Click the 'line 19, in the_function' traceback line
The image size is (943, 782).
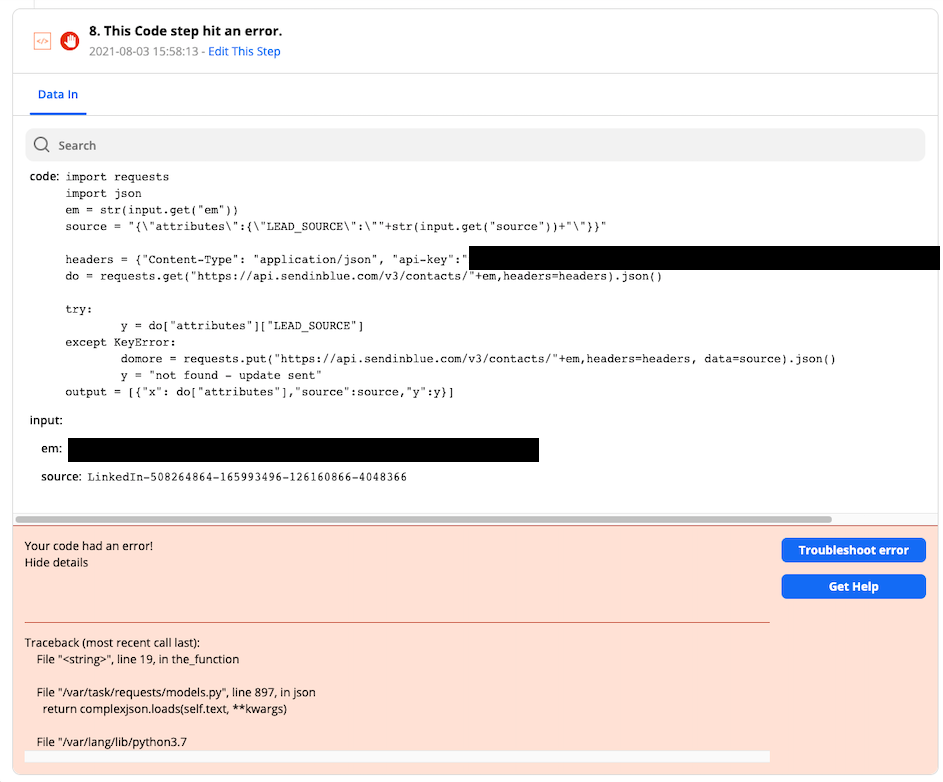click(x=138, y=659)
